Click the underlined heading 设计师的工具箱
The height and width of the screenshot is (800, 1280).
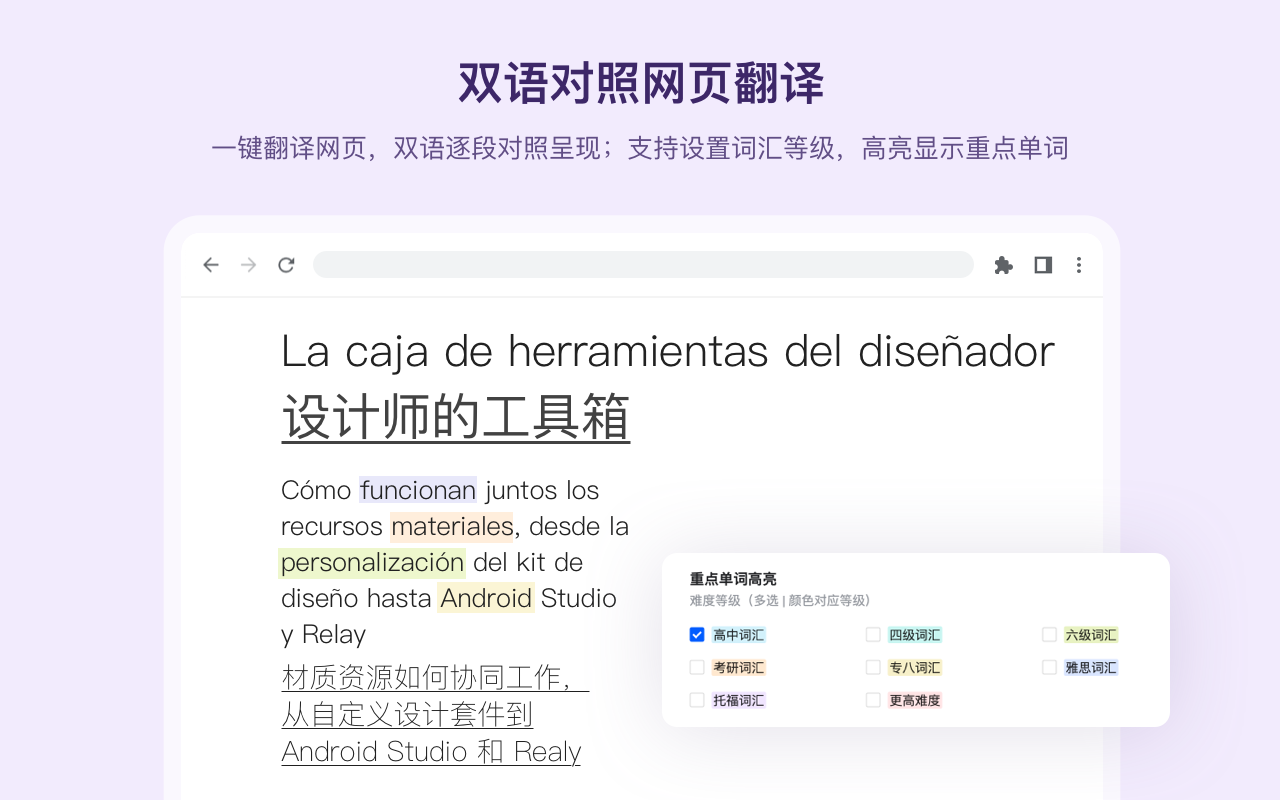click(x=455, y=415)
